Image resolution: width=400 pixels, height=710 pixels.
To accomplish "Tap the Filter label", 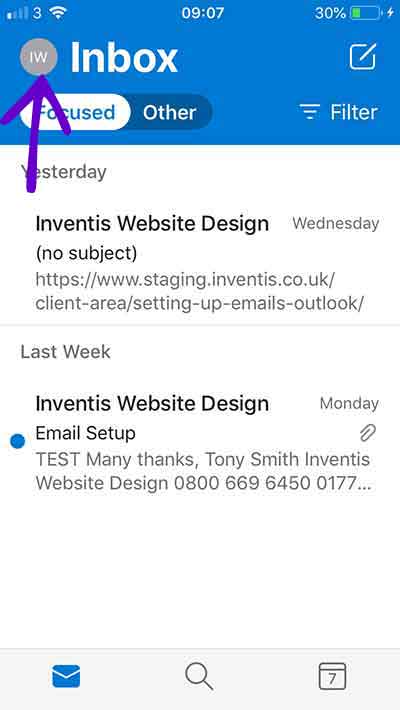I will point(354,112).
